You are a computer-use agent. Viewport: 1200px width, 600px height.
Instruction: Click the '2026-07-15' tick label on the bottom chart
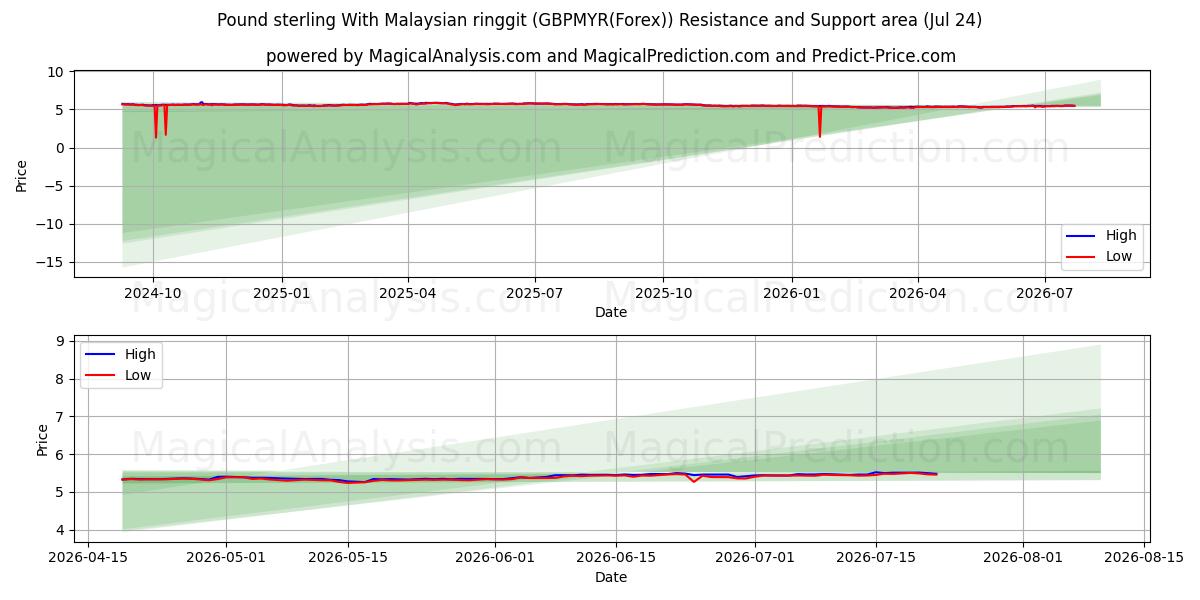(876, 558)
